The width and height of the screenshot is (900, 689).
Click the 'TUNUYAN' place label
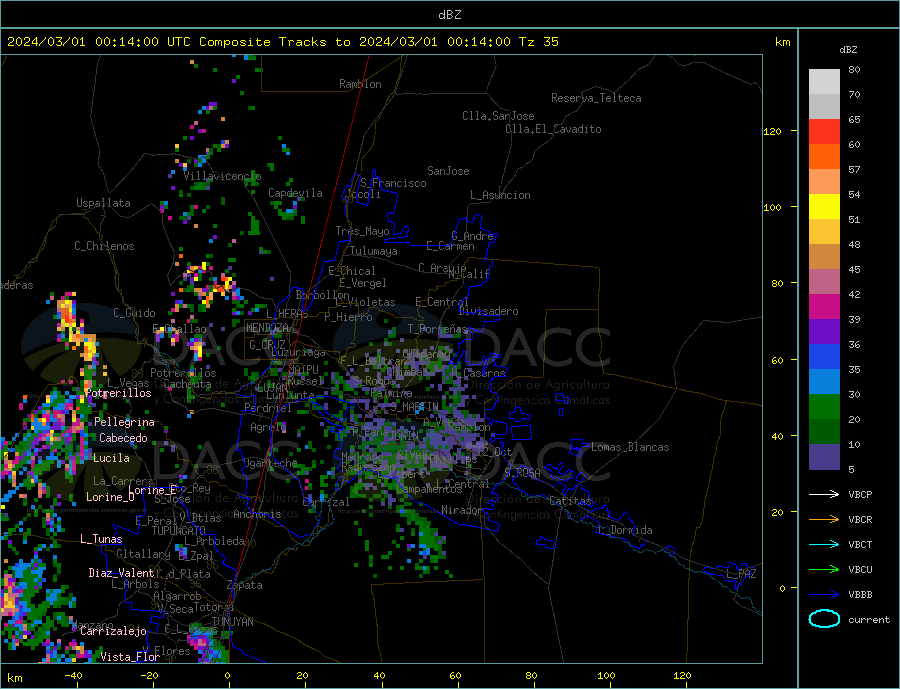232,622
